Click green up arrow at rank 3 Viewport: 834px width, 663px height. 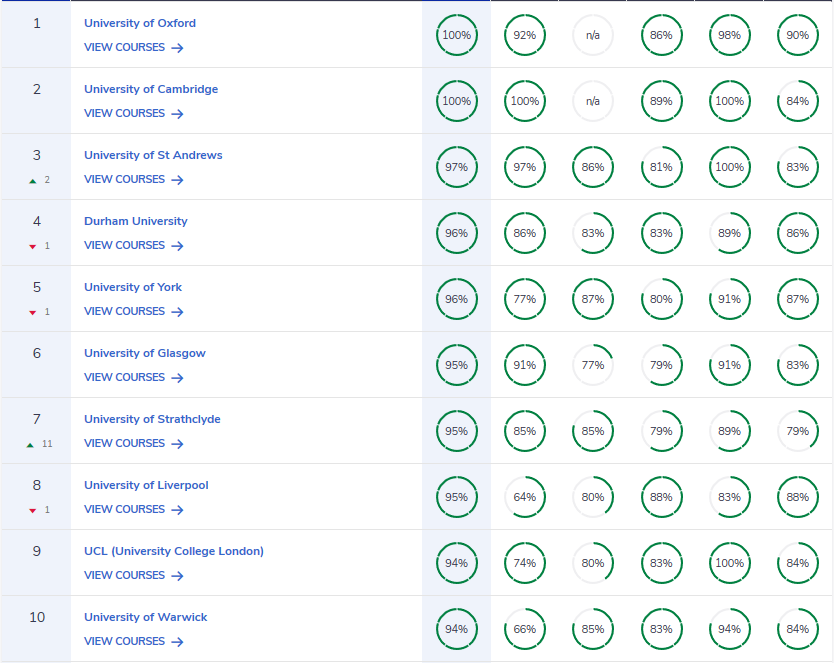pos(33,181)
